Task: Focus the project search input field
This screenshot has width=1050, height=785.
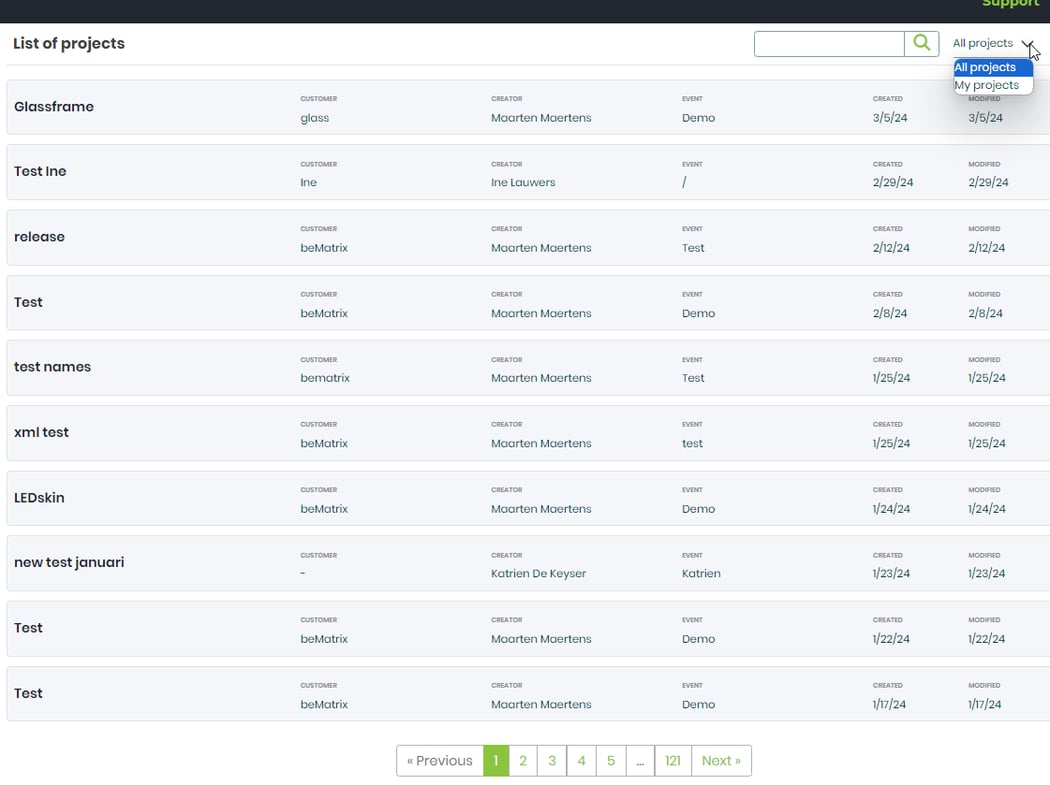Action: click(x=829, y=44)
